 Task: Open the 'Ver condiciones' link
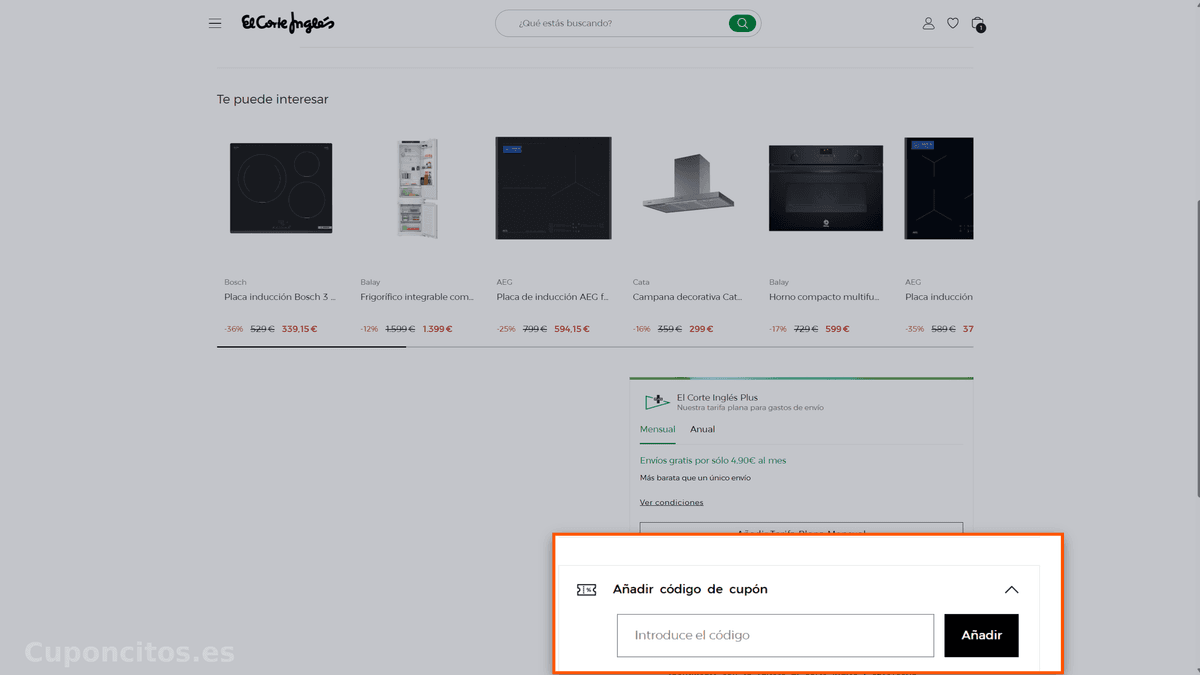[x=671, y=502]
